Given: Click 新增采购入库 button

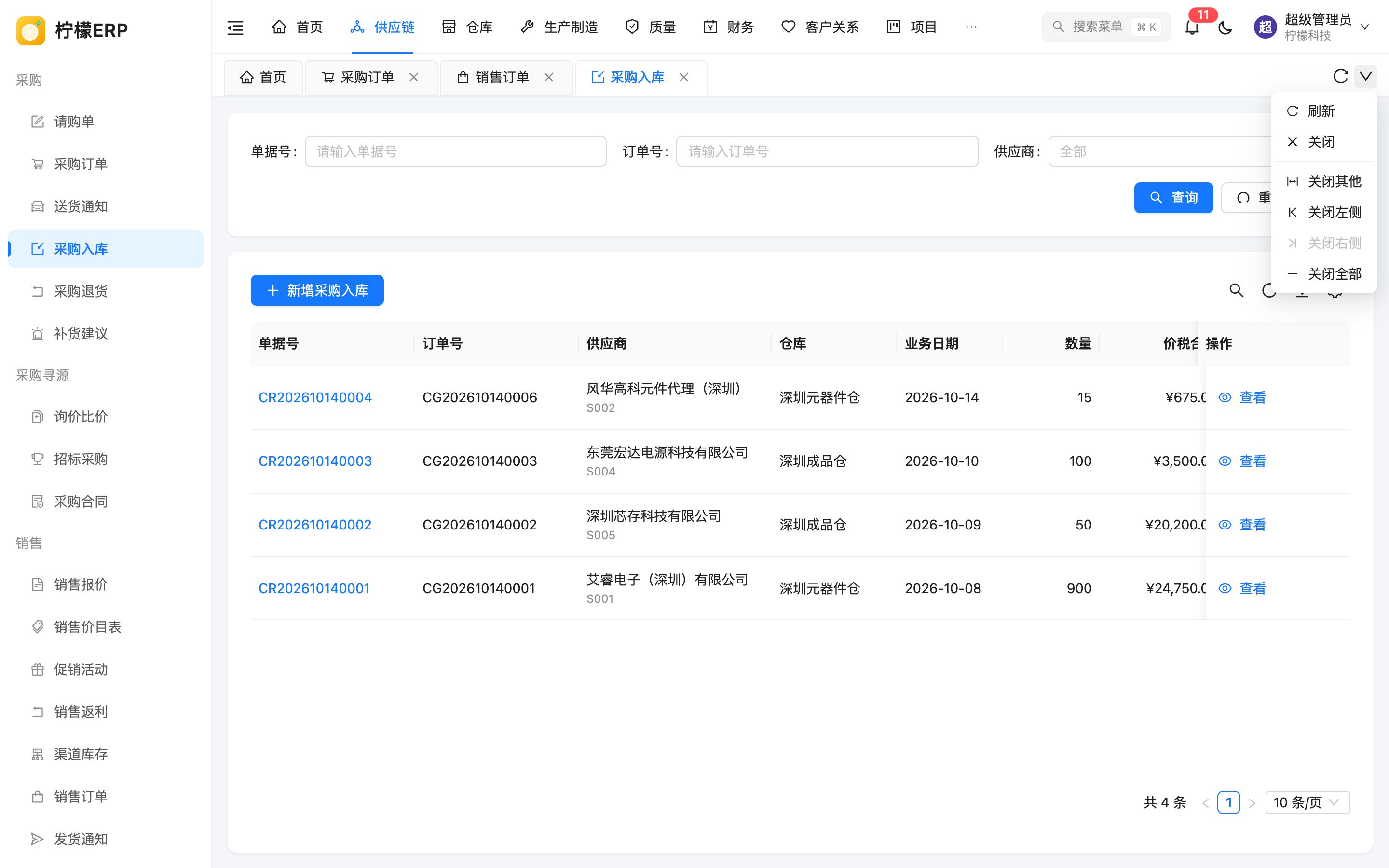Looking at the screenshot, I should [x=317, y=290].
